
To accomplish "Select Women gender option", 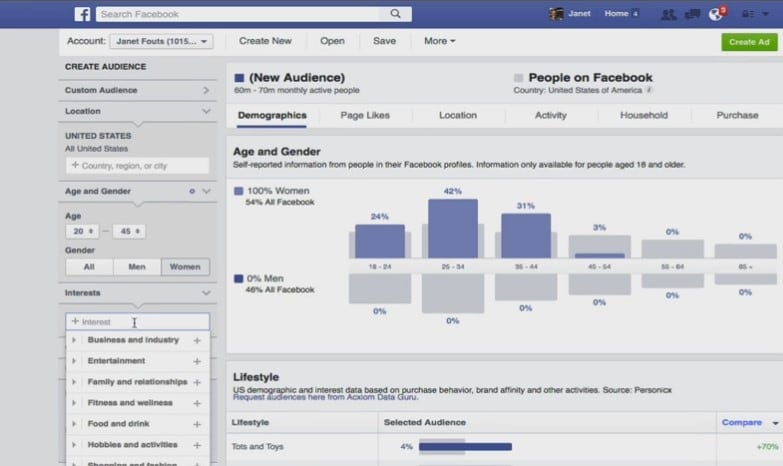I will (185, 267).
